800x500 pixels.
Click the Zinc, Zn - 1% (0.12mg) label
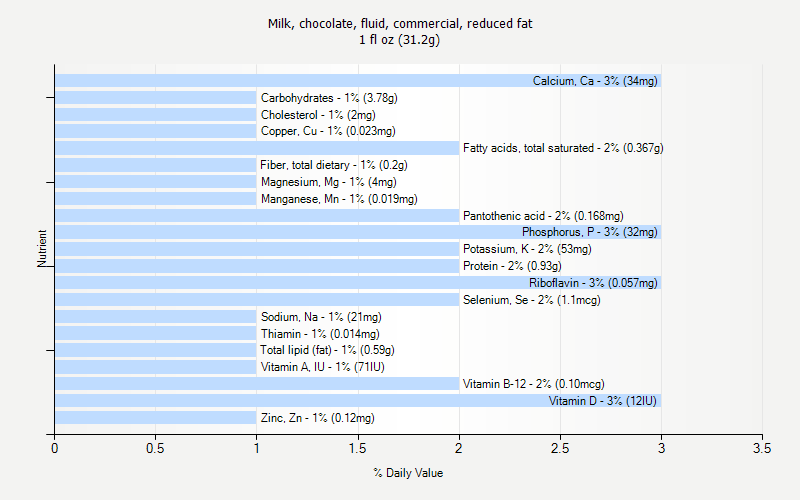(317, 418)
